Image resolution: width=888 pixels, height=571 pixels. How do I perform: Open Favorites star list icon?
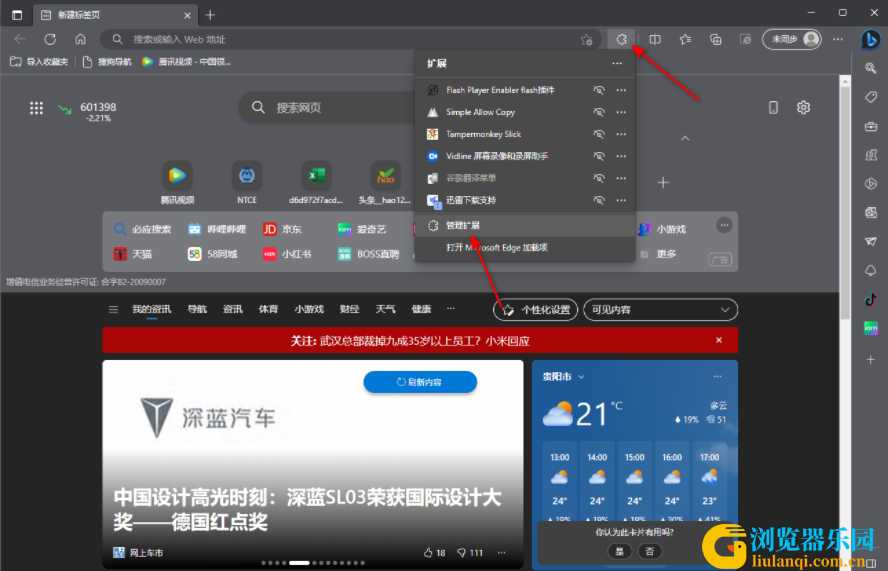[x=685, y=39]
